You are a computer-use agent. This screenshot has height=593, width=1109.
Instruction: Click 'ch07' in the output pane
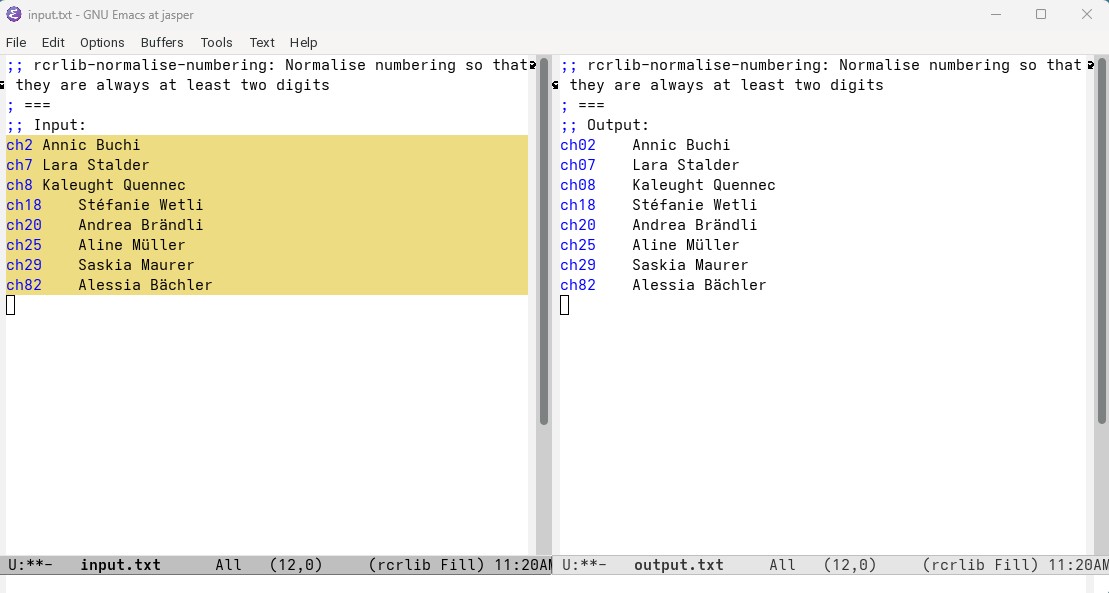[x=578, y=165]
